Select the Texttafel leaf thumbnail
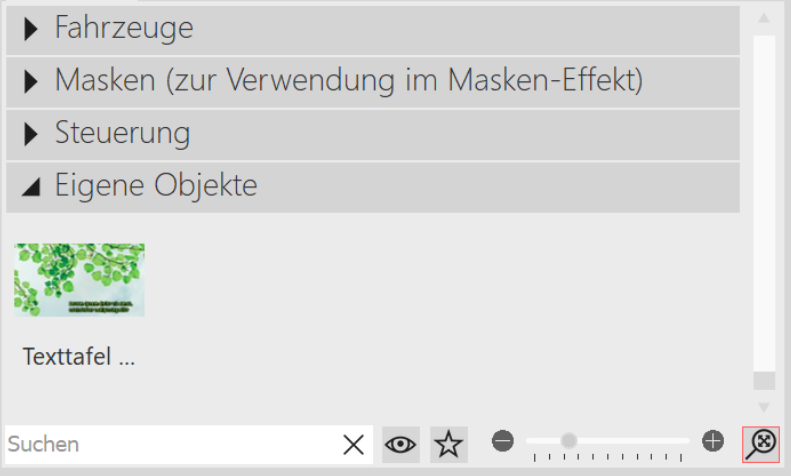Image resolution: width=791 pixels, height=476 pixels. (x=79, y=280)
